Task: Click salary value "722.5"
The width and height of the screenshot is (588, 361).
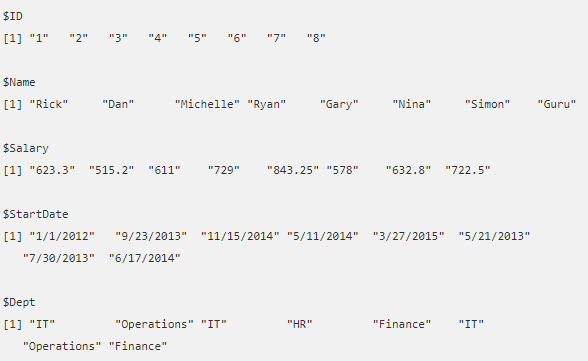Action: click(468, 170)
